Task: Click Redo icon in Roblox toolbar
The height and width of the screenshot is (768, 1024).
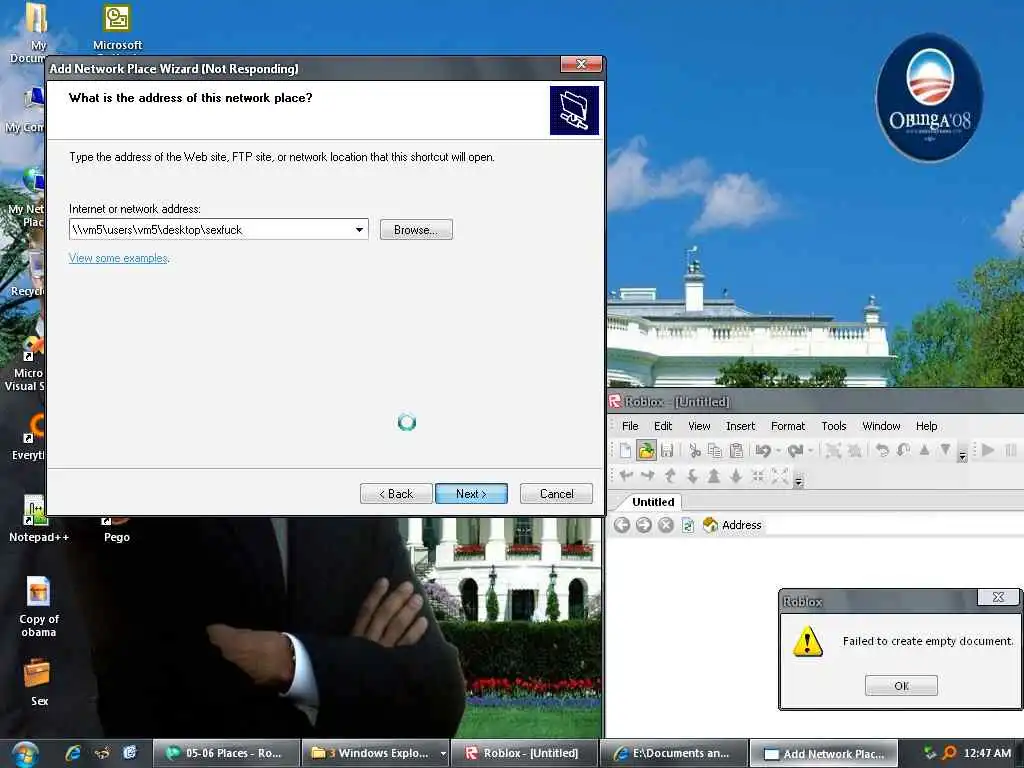Action: click(x=795, y=450)
